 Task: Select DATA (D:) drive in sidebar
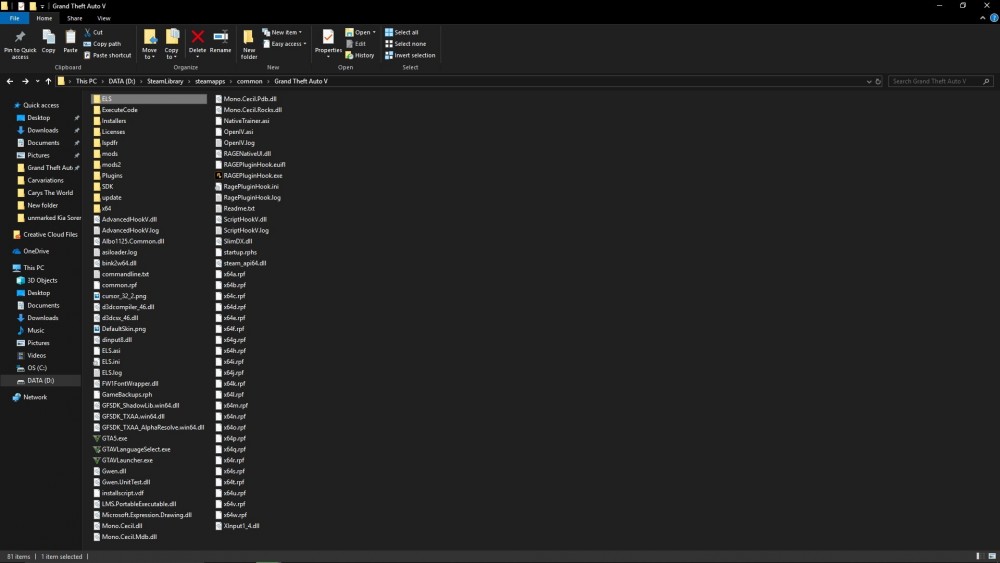[x=40, y=381]
